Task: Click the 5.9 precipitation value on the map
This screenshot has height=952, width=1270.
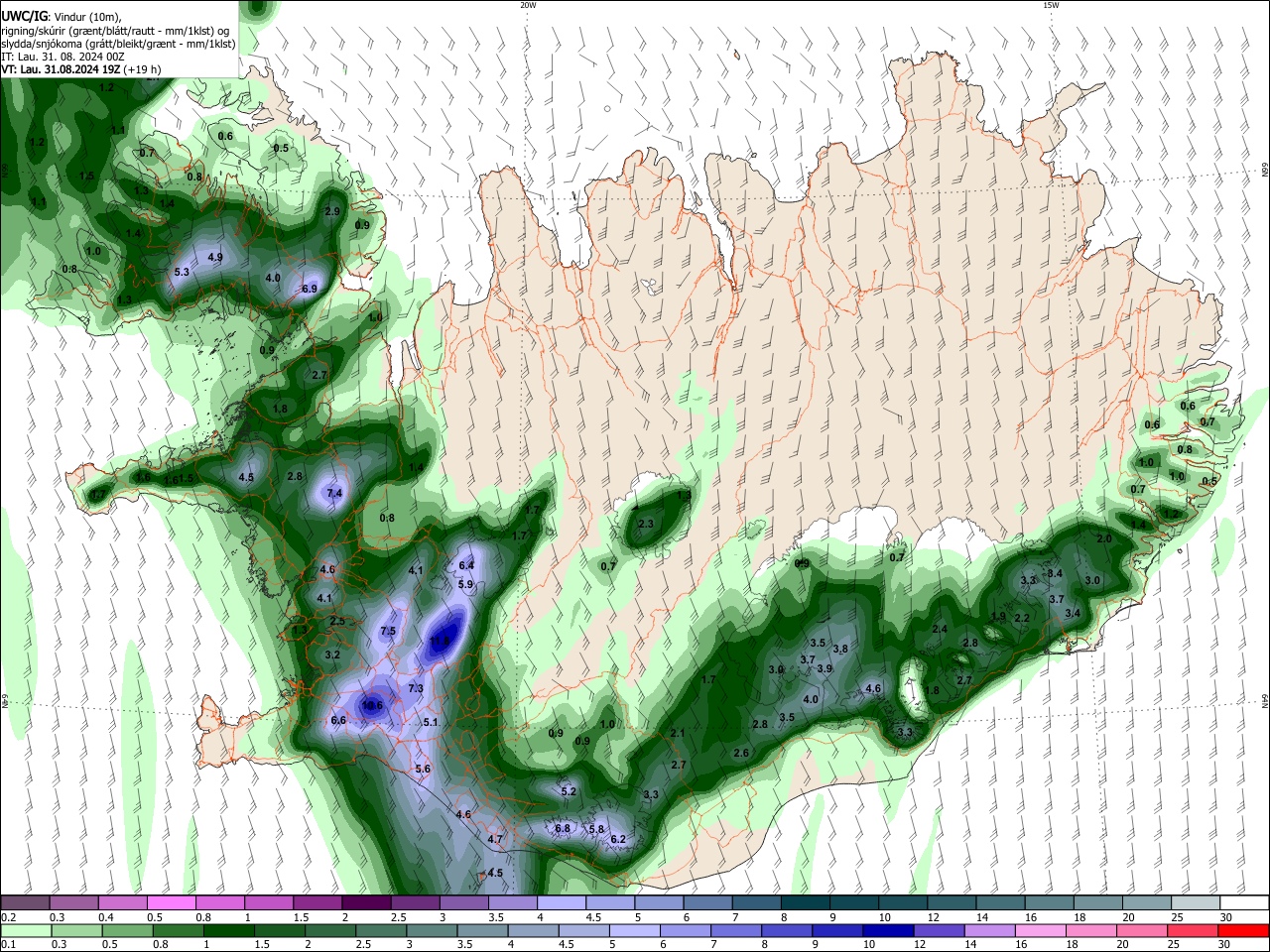Action: (x=465, y=585)
